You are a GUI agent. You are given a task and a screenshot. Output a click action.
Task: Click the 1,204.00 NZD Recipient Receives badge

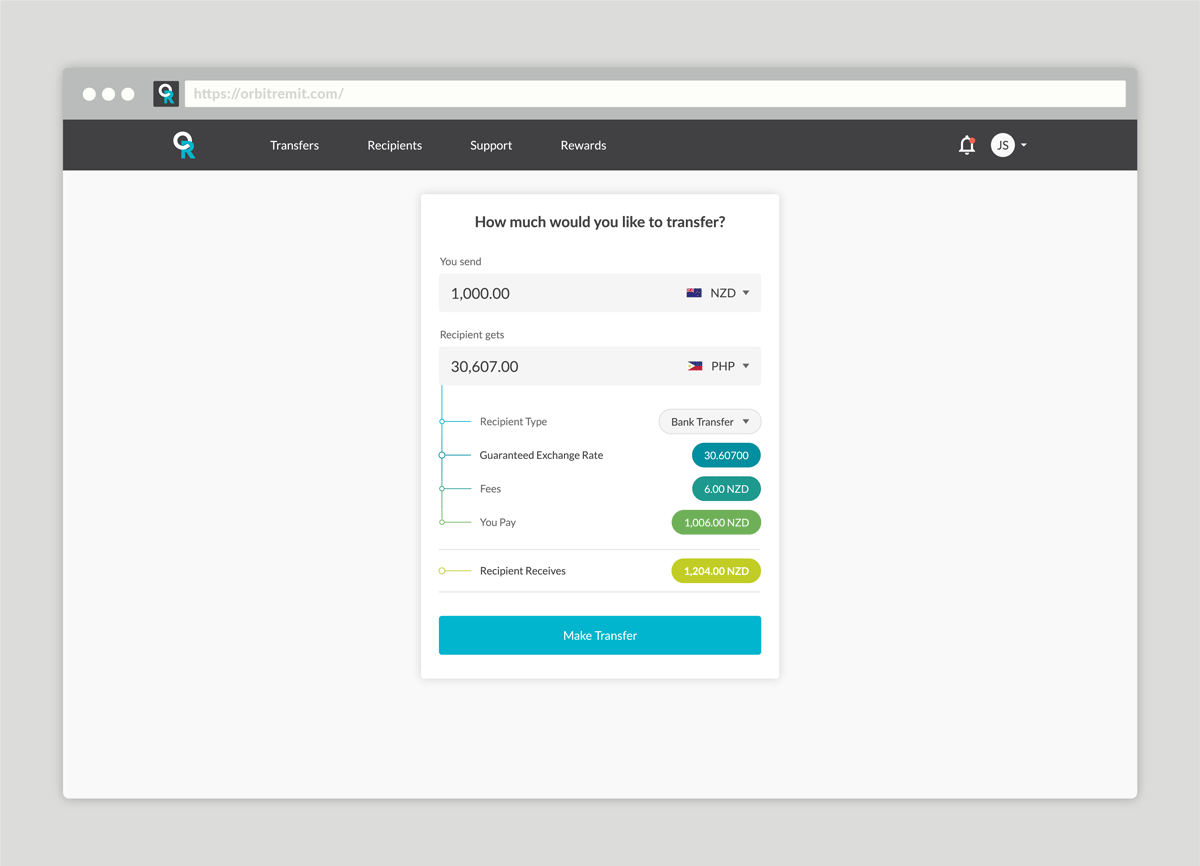pyautogui.click(x=716, y=571)
